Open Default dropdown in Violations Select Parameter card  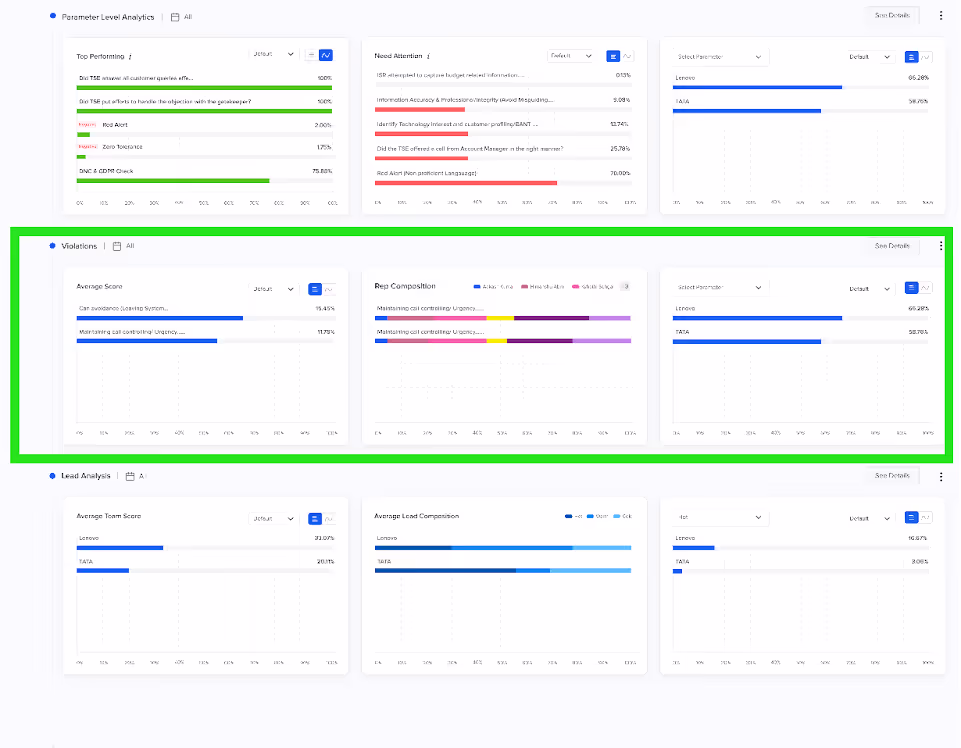coord(870,289)
